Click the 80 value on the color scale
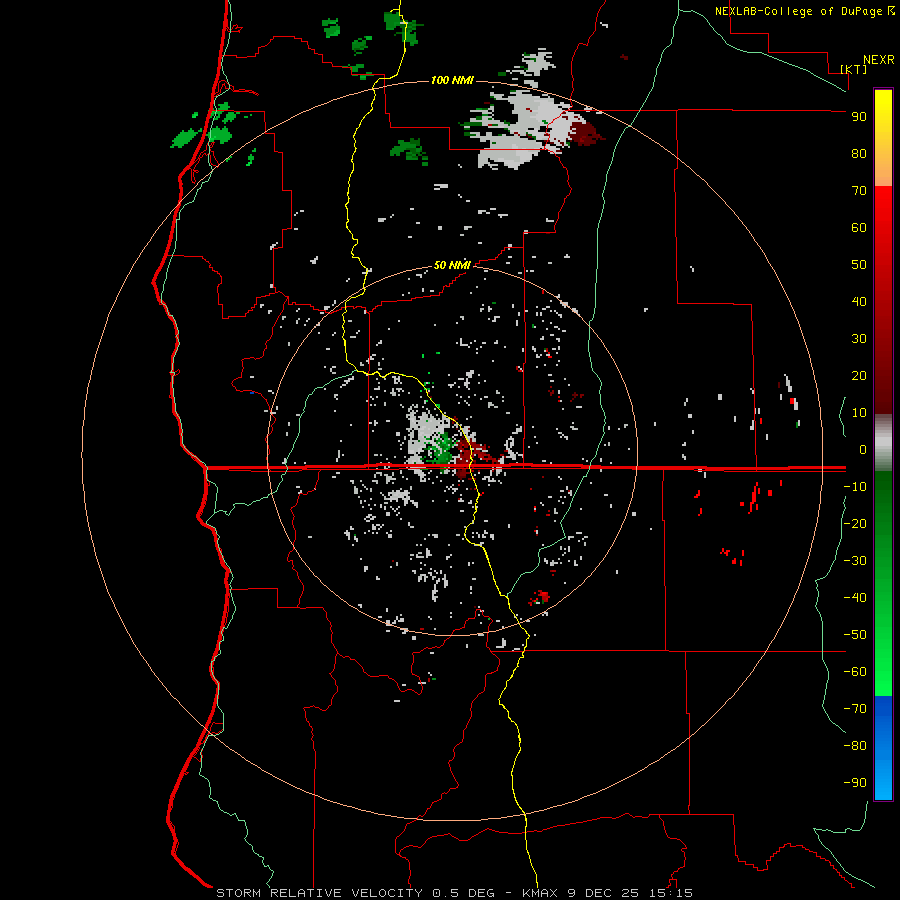The width and height of the screenshot is (900, 900). pos(859,154)
